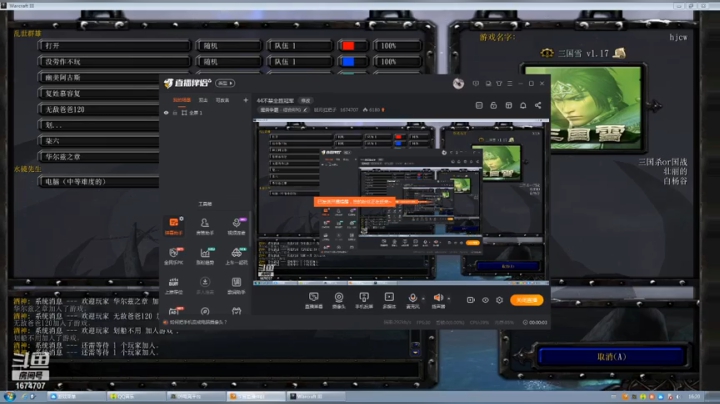Screen dimensions: 720x404
Task: Open the video co-streaming microphone tool icon
Action: [x=236, y=226]
